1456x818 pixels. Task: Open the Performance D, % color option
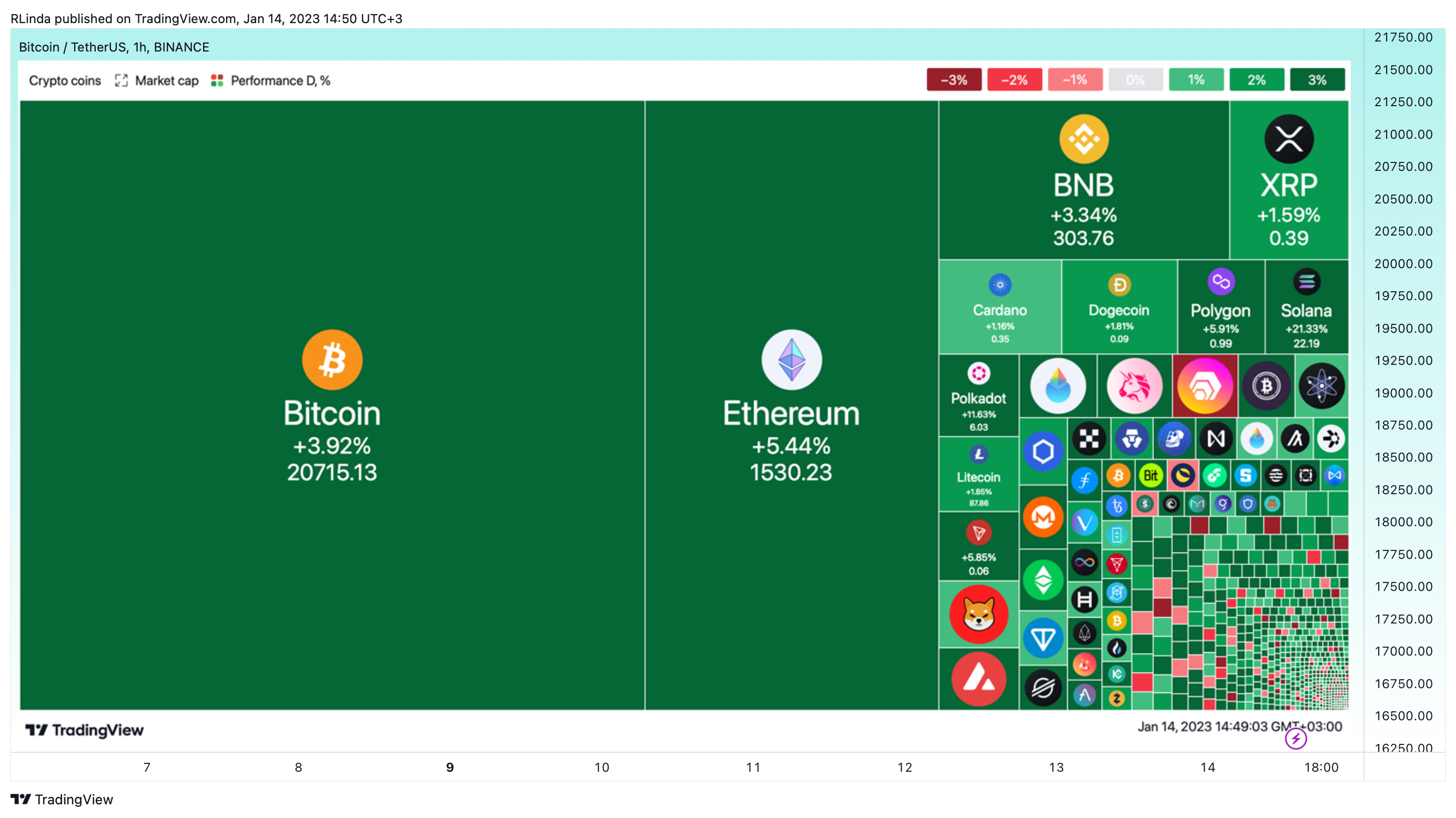[x=270, y=81]
